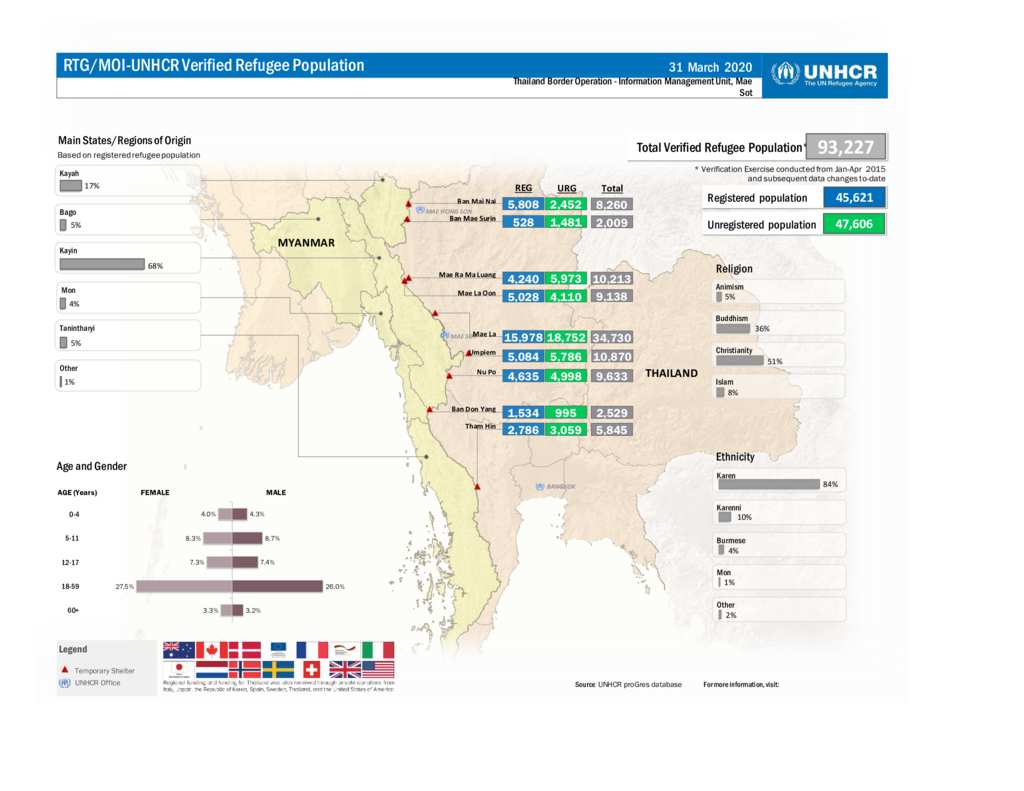Image resolution: width=1024 pixels, height=791 pixels.
Task: Click the United States flag icon
Action: point(376,670)
